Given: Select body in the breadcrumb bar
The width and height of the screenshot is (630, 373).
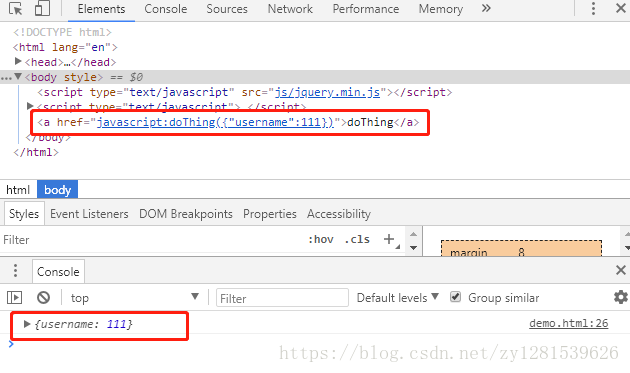Looking at the screenshot, I should click(x=57, y=189).
